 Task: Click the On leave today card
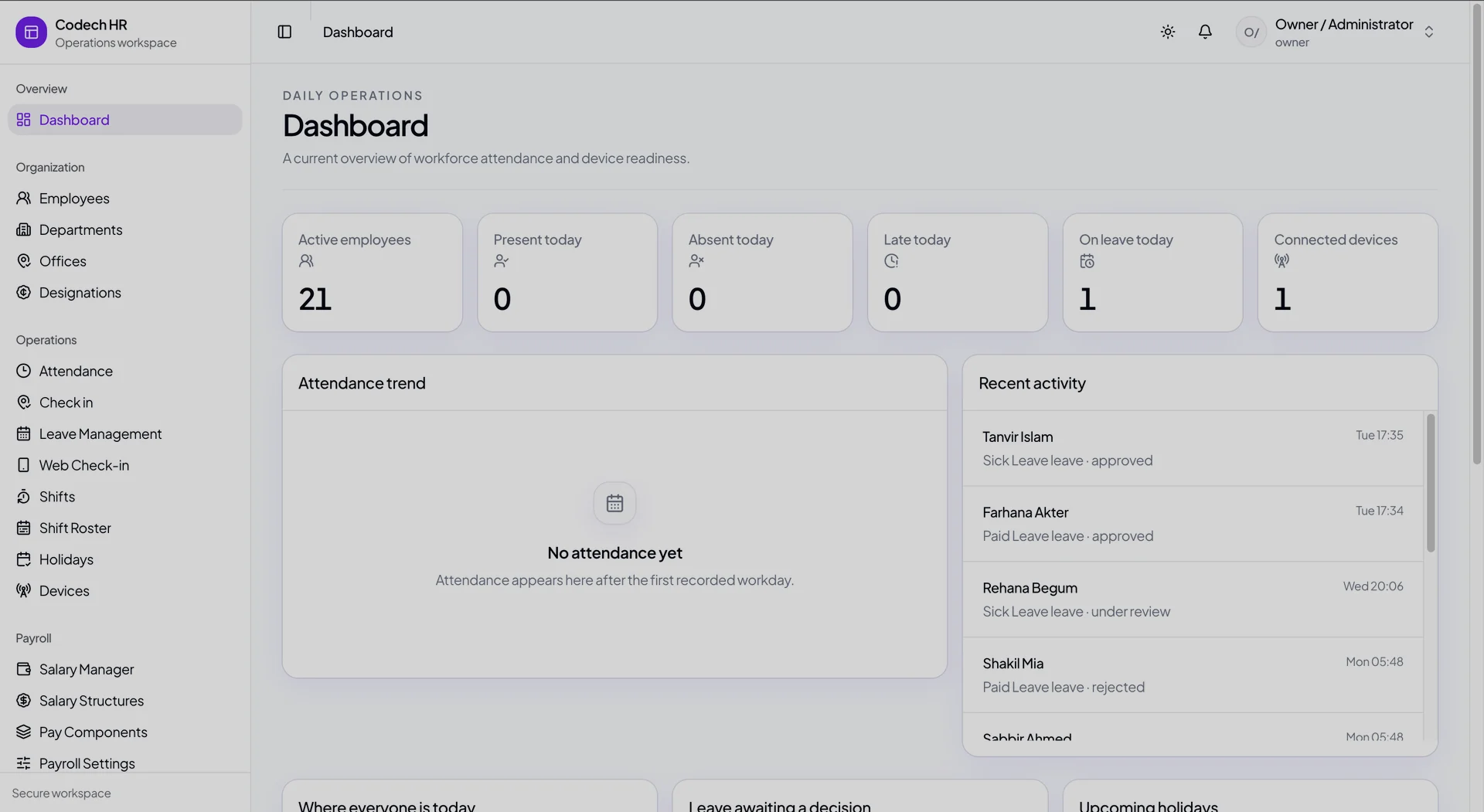[x=1152, y=273]
